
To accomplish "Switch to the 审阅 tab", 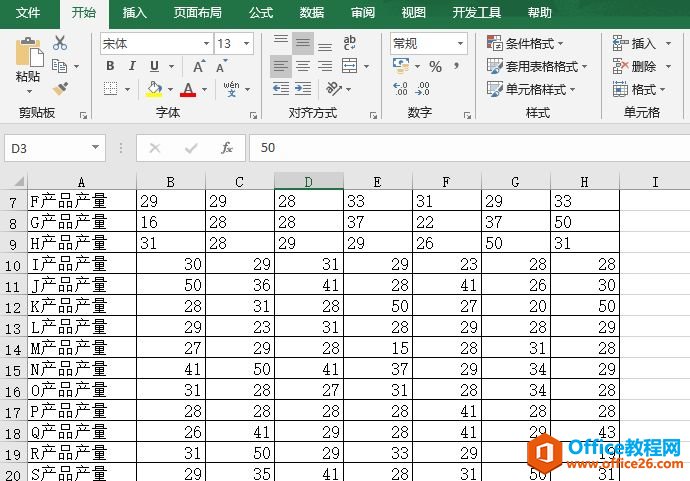I will (x=363, y=12).
